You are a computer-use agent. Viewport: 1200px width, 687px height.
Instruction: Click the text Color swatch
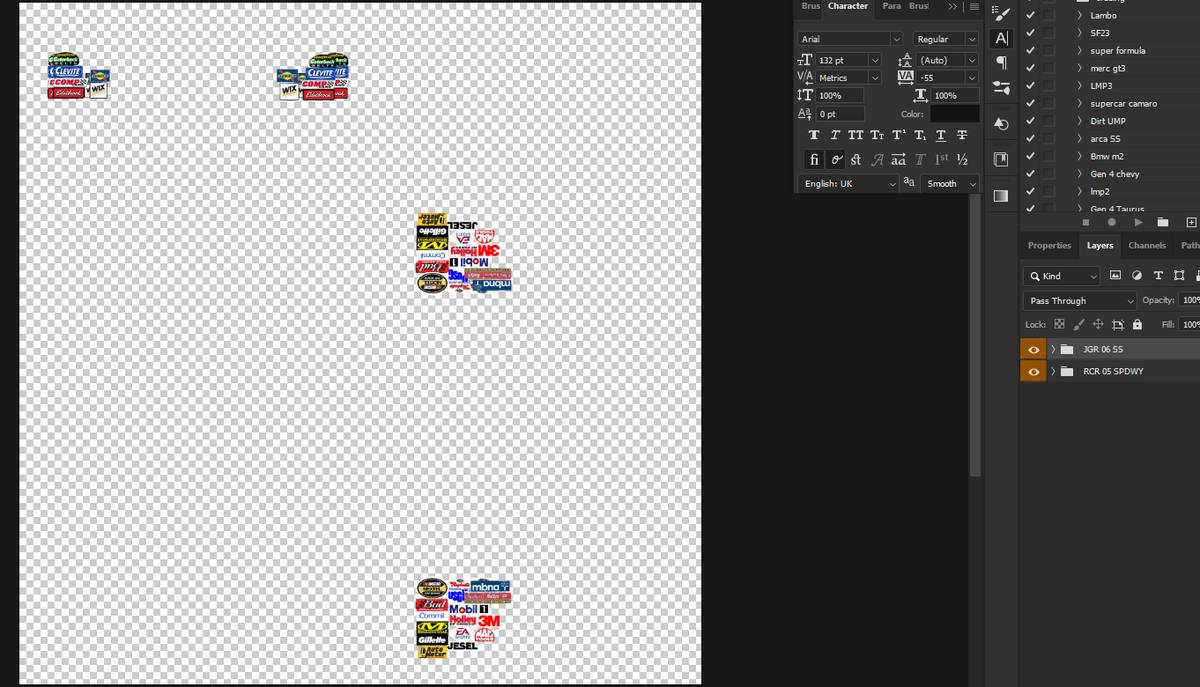955,114
